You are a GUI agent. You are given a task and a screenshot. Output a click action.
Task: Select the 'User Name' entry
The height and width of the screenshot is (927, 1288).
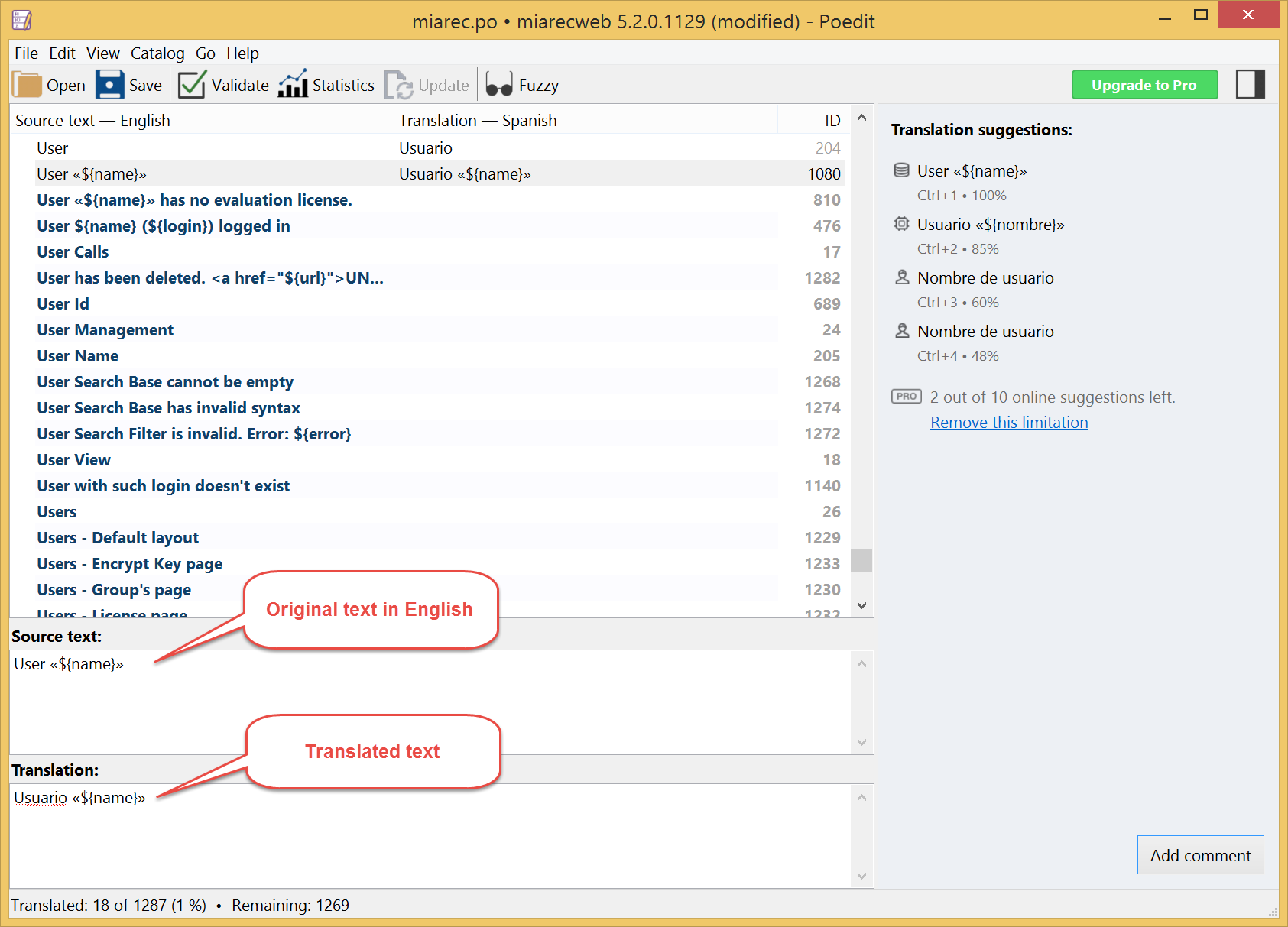pos(428,355)
